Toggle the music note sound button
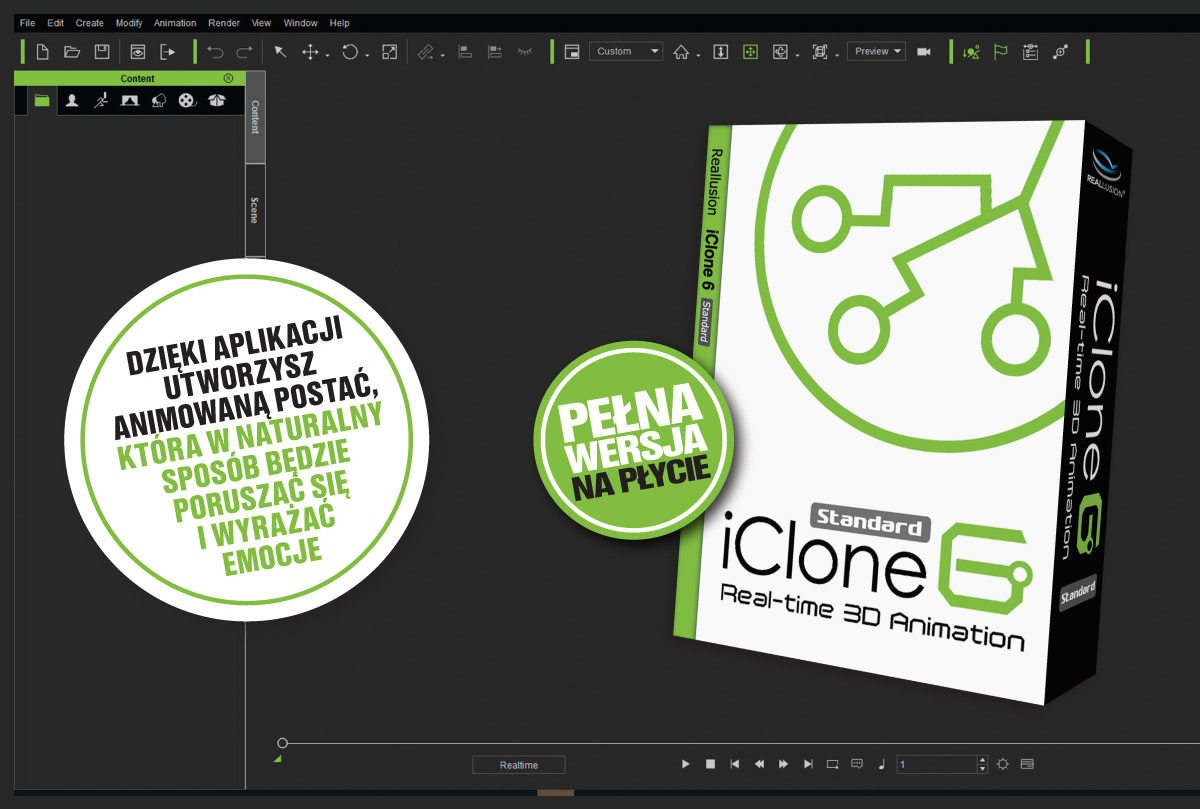Screen dimensions: 1200x809 (881, 764)
